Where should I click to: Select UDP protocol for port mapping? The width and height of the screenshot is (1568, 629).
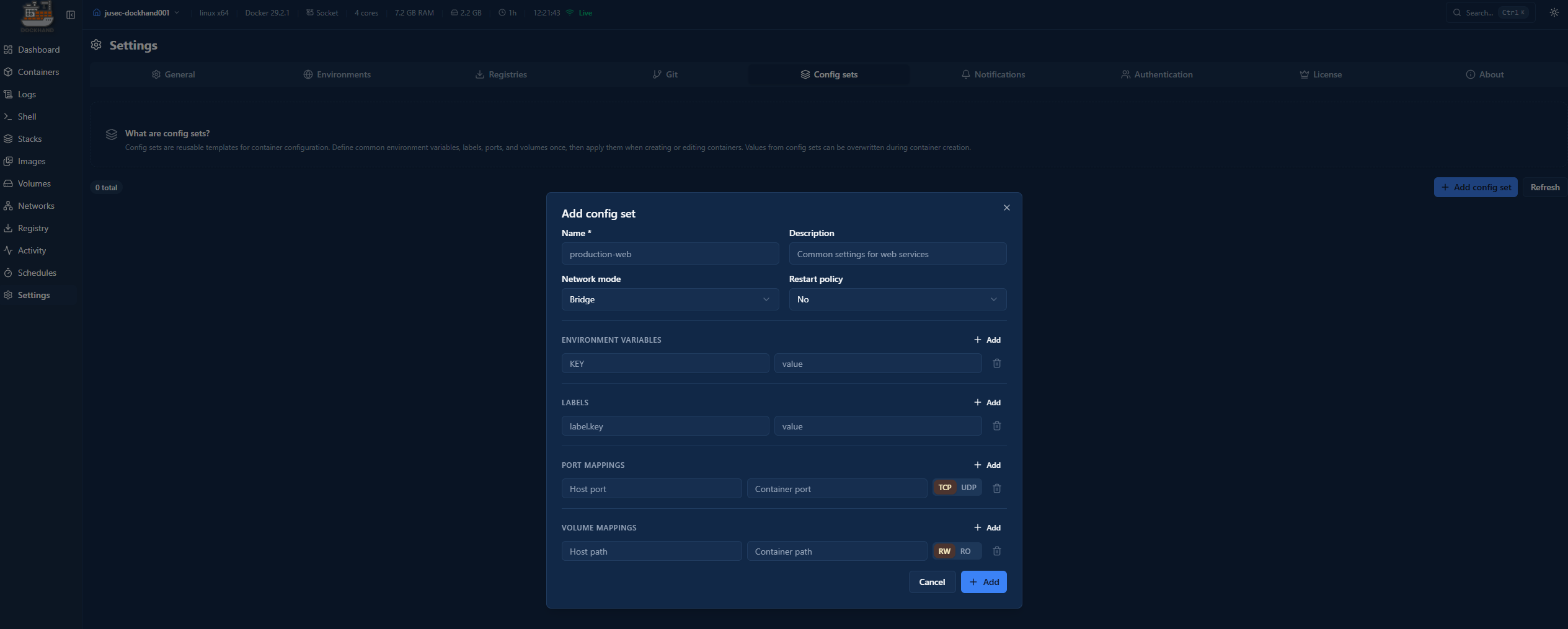click(968, 488)
